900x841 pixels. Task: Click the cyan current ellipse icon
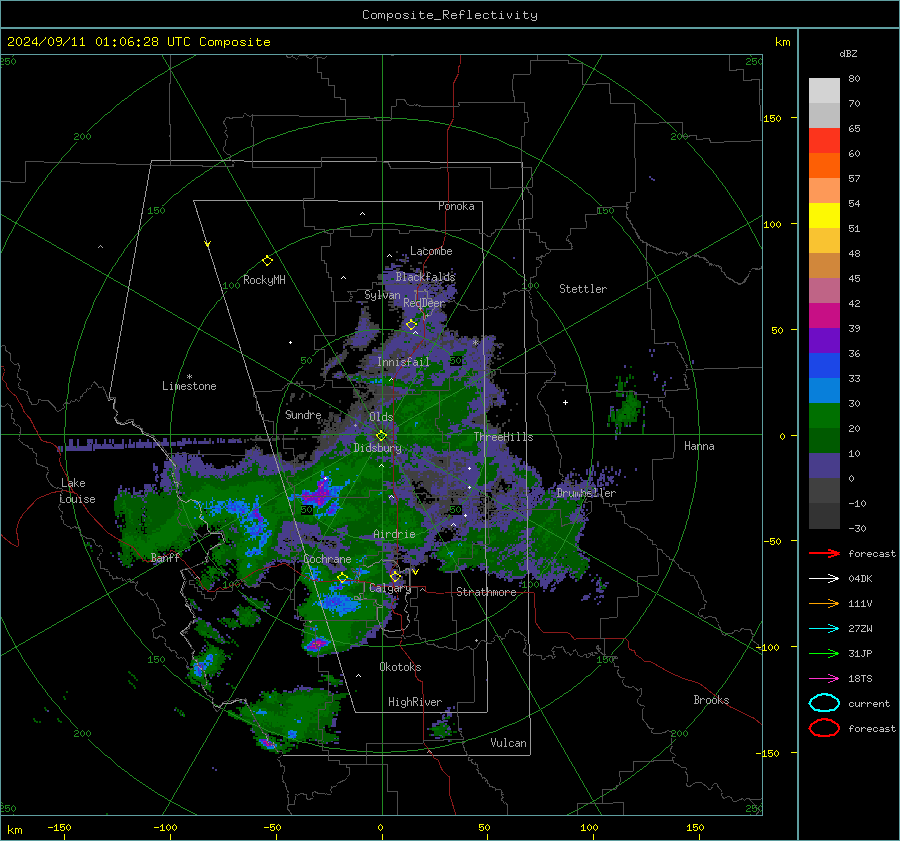pos(824,703)
